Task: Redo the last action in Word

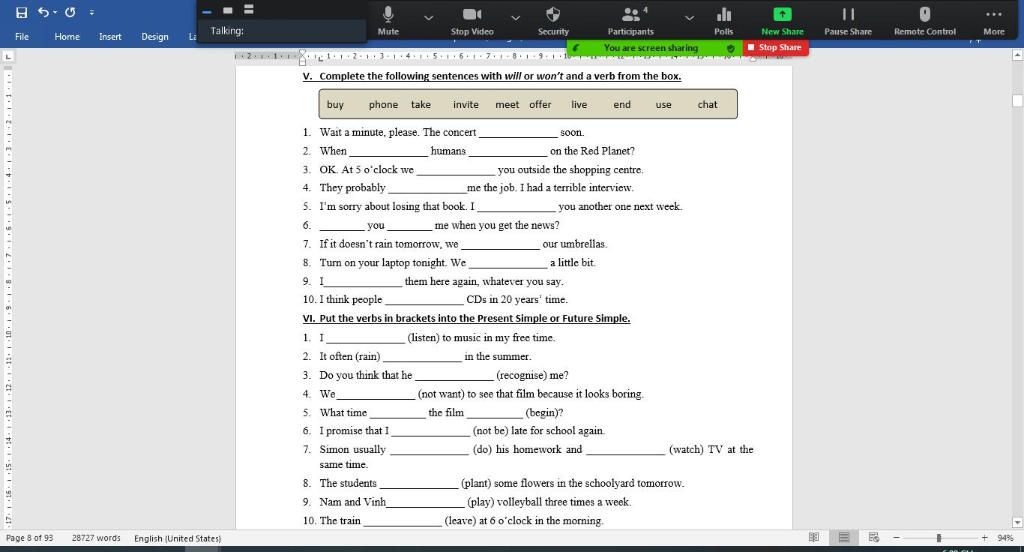Action: tap(70, 12)
